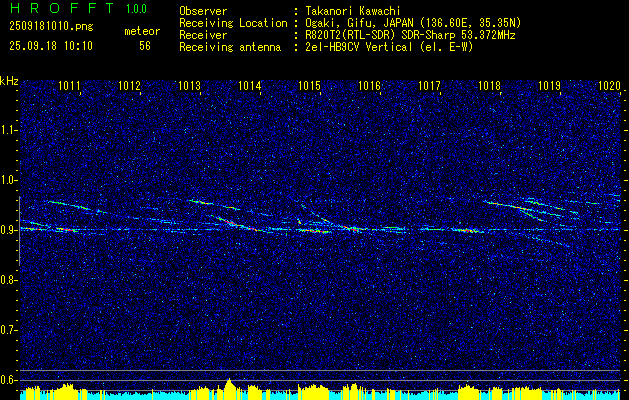This screenshot has width=629, height=400.
Task: Click the 1.1 frequency axis label
Action: coord(8,130)
